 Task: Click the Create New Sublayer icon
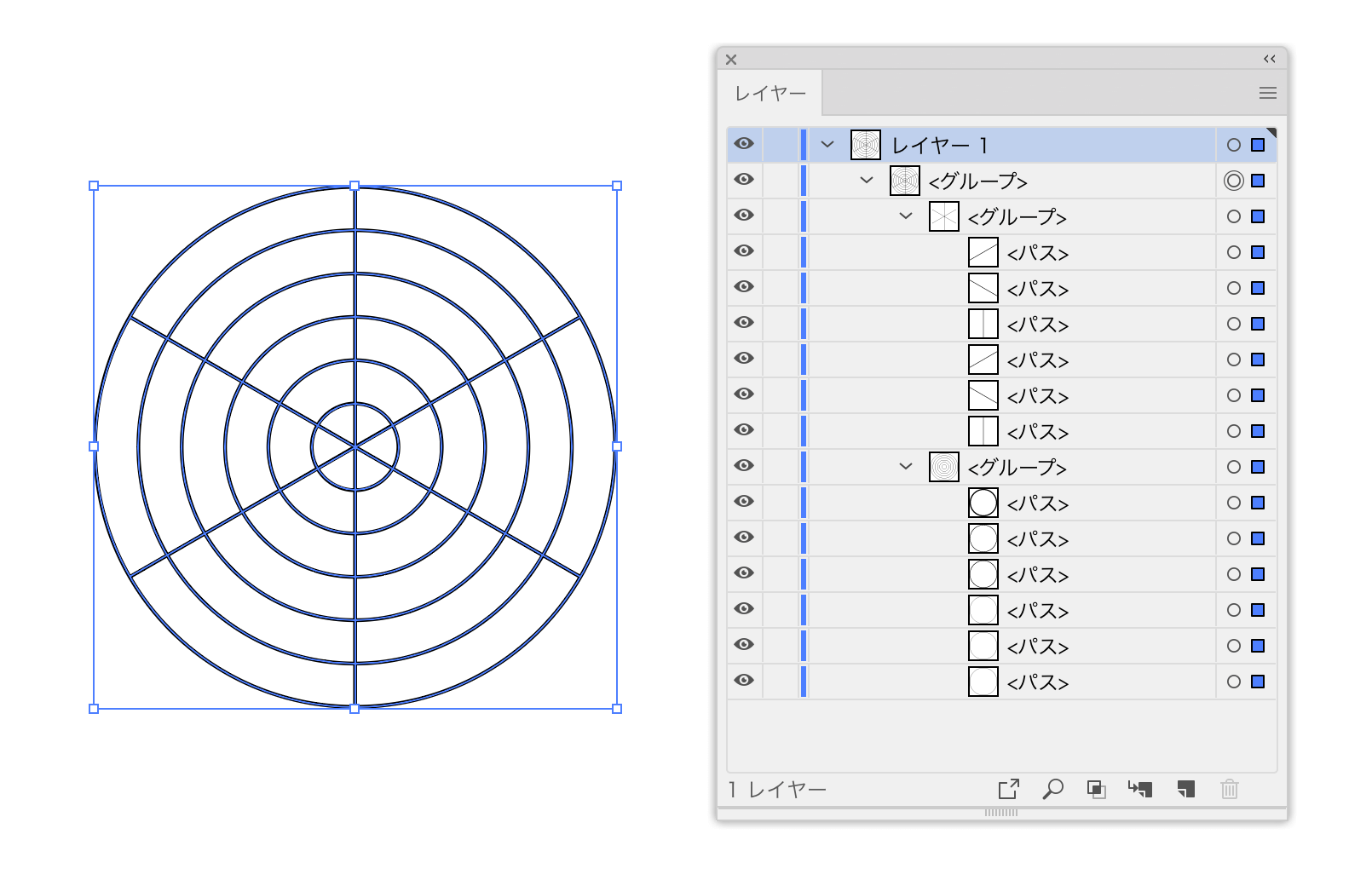pos(1140,789)
